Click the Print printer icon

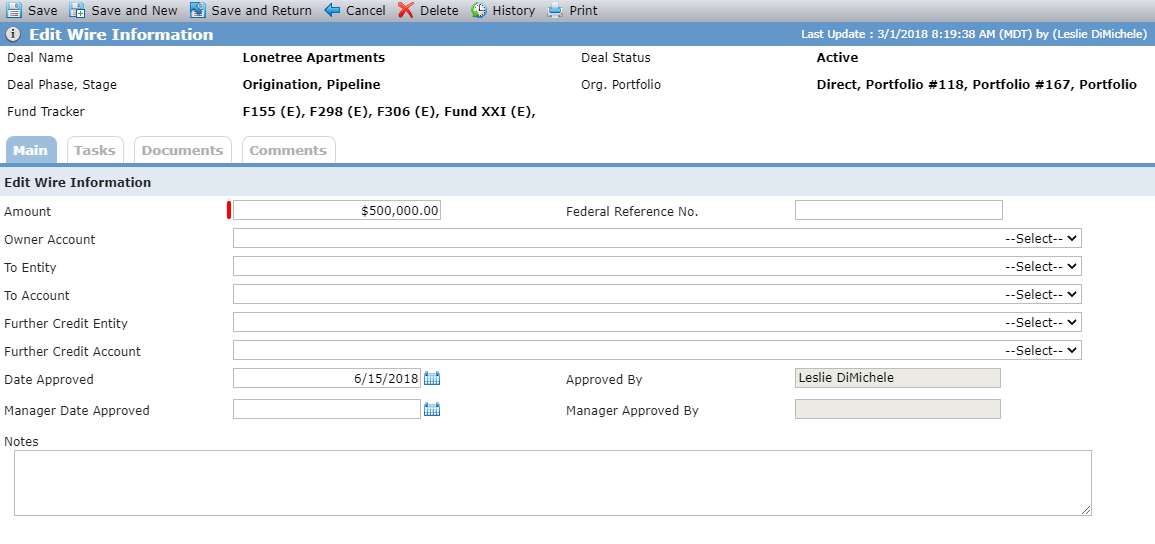pos(555,10)
